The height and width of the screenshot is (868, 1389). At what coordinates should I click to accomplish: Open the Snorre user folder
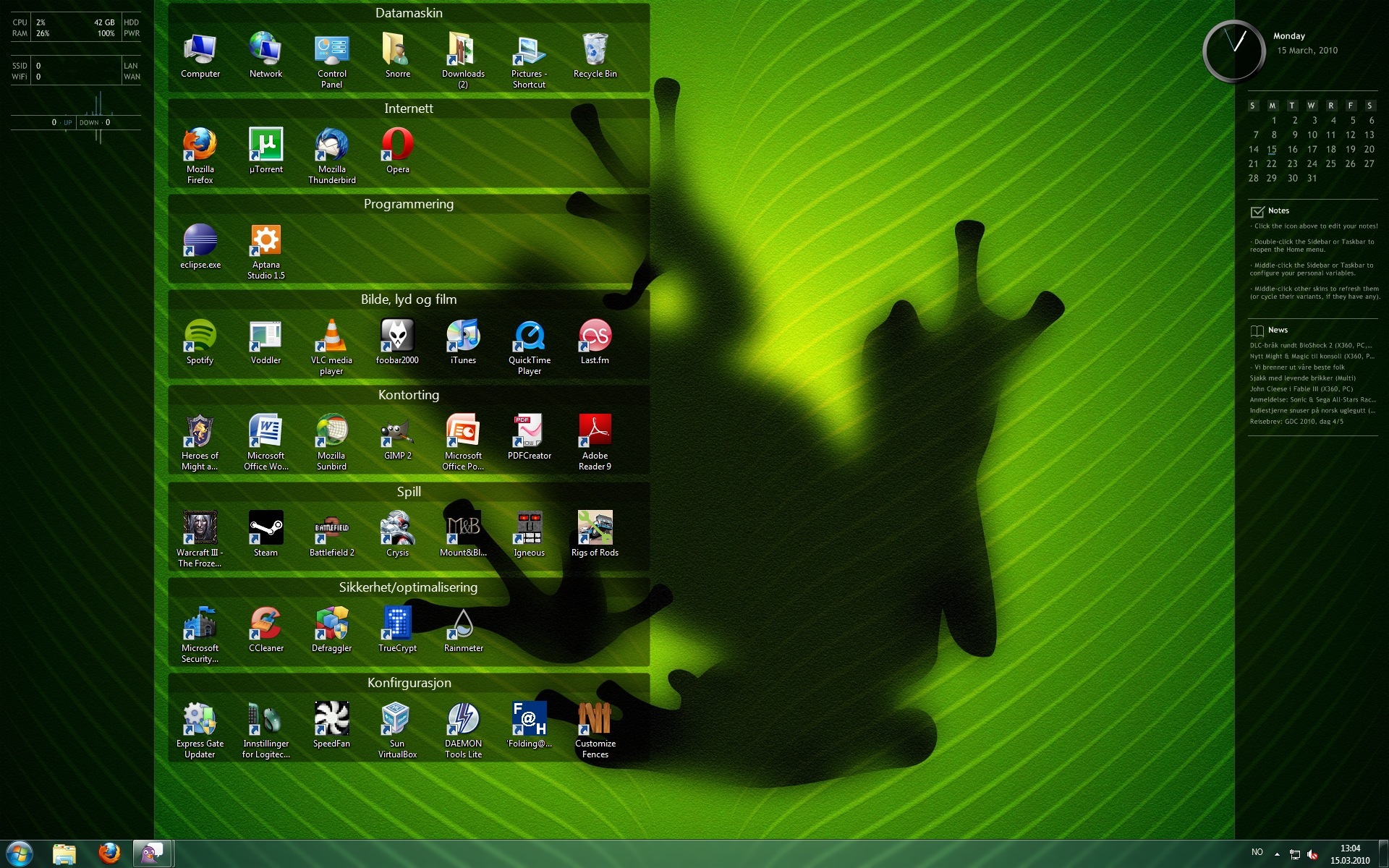[x=397, y=56]
